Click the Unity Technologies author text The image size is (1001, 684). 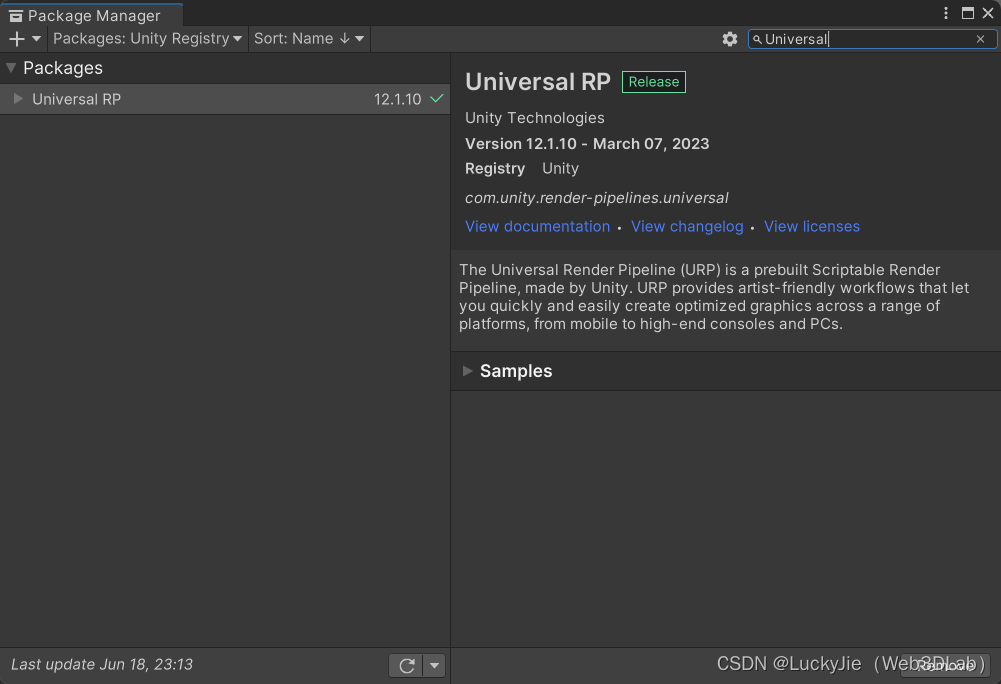(x=534, y=118)
